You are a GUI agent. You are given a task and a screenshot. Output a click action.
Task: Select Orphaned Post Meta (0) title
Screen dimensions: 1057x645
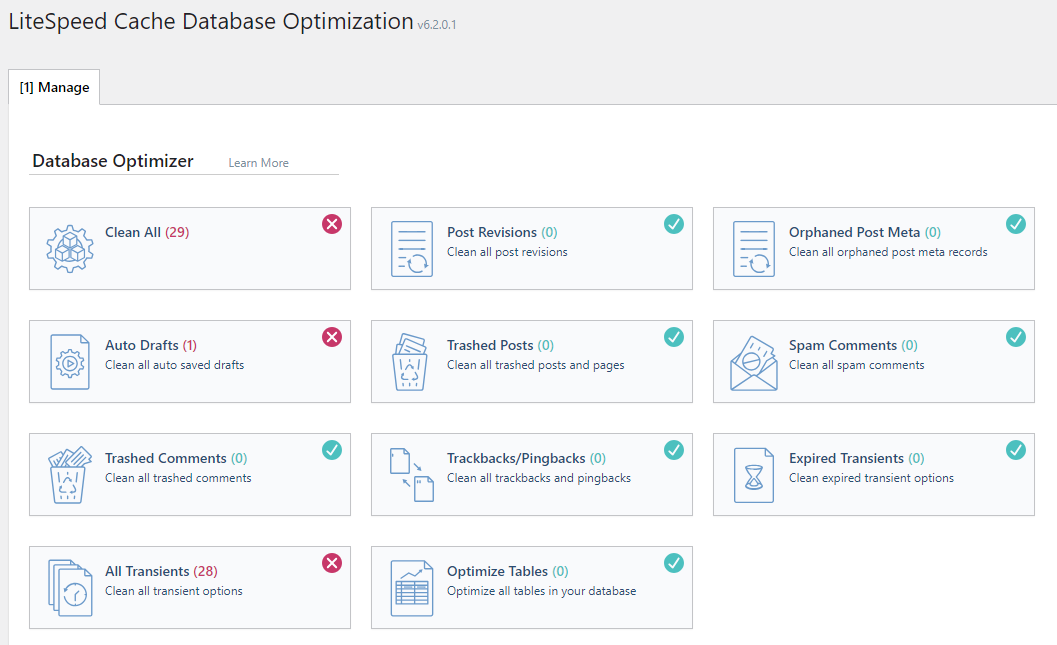point(865,233)
